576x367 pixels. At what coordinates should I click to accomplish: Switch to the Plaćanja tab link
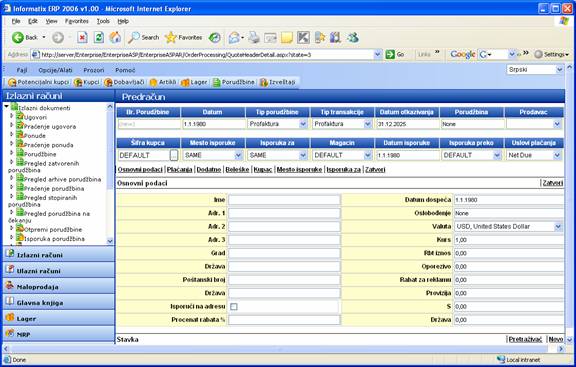pos(180,169)
